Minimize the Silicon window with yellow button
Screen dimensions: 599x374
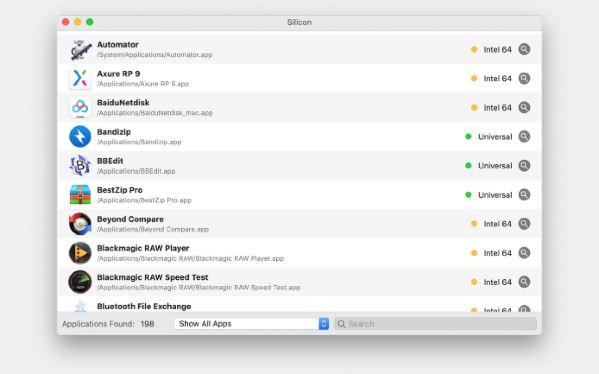pos(78,22)
